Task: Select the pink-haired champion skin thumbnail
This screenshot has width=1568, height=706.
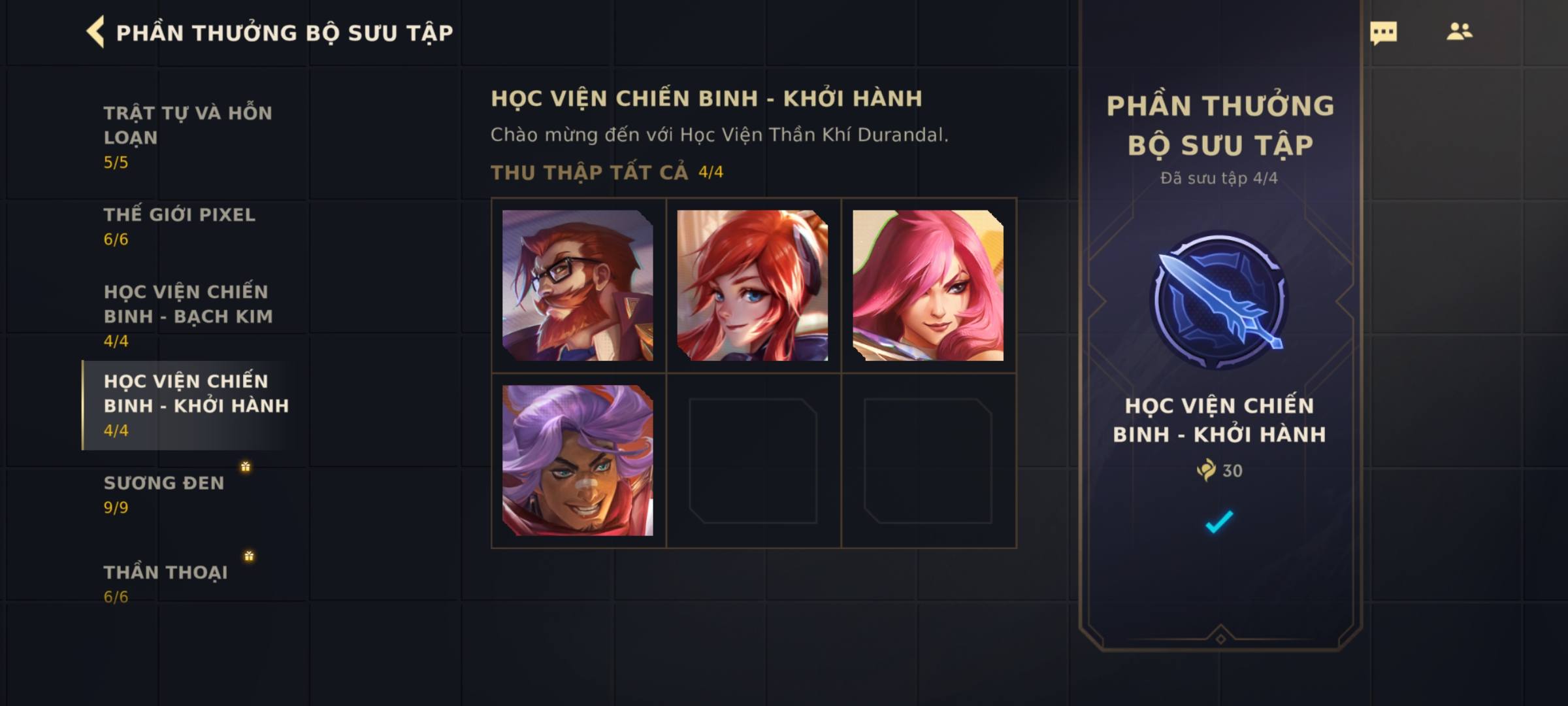Action: tap(928, 285)
